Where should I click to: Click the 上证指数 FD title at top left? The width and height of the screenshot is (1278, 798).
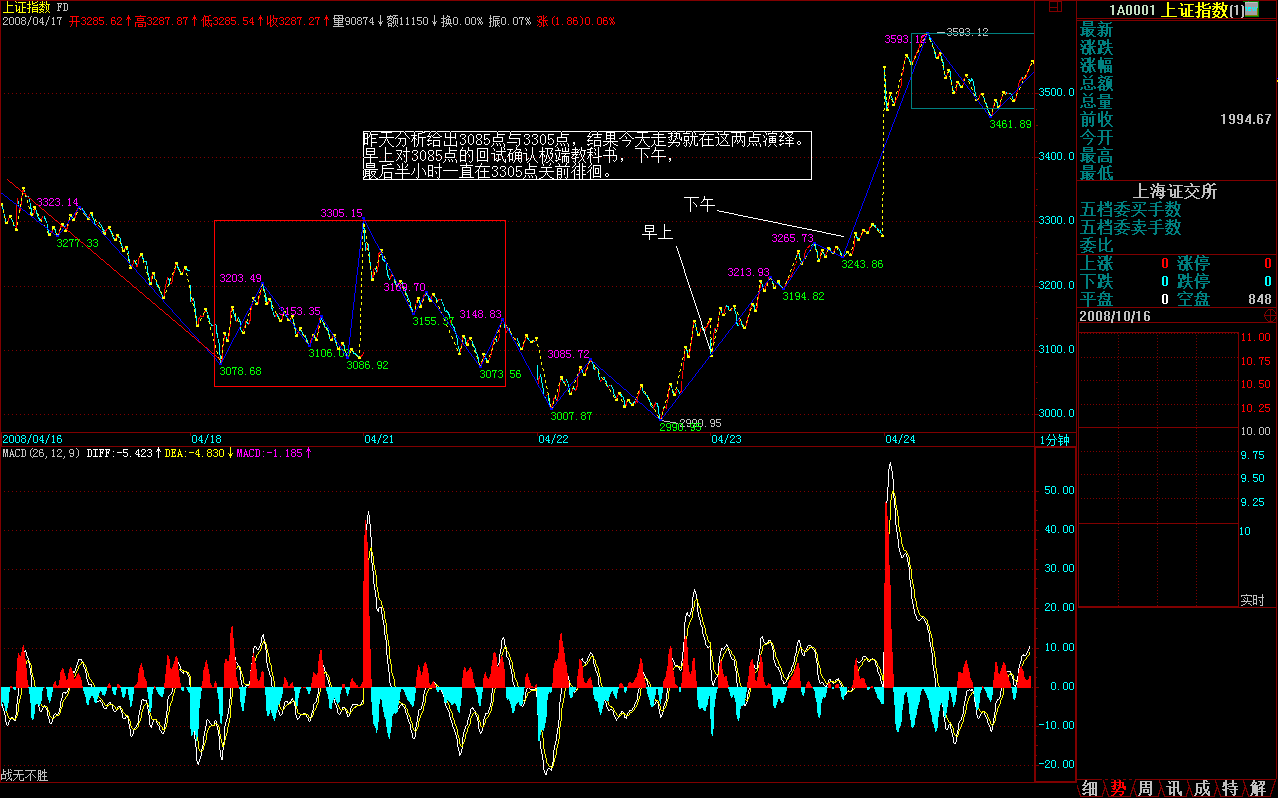[x=35, y=7]
